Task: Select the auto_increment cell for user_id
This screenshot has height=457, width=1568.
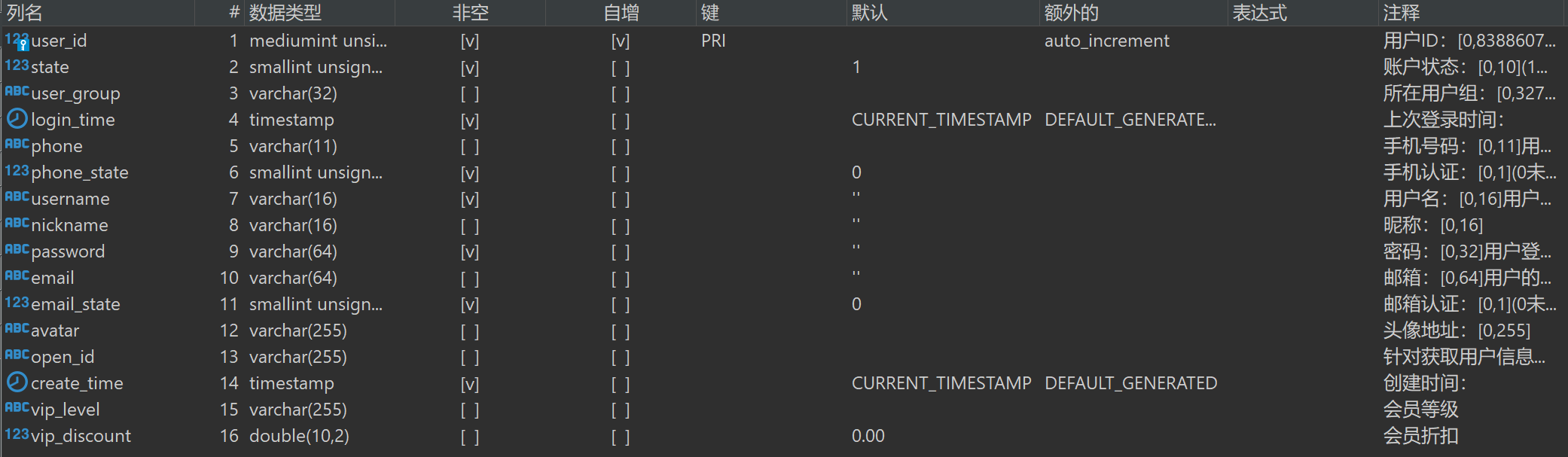Action: 1106,41
